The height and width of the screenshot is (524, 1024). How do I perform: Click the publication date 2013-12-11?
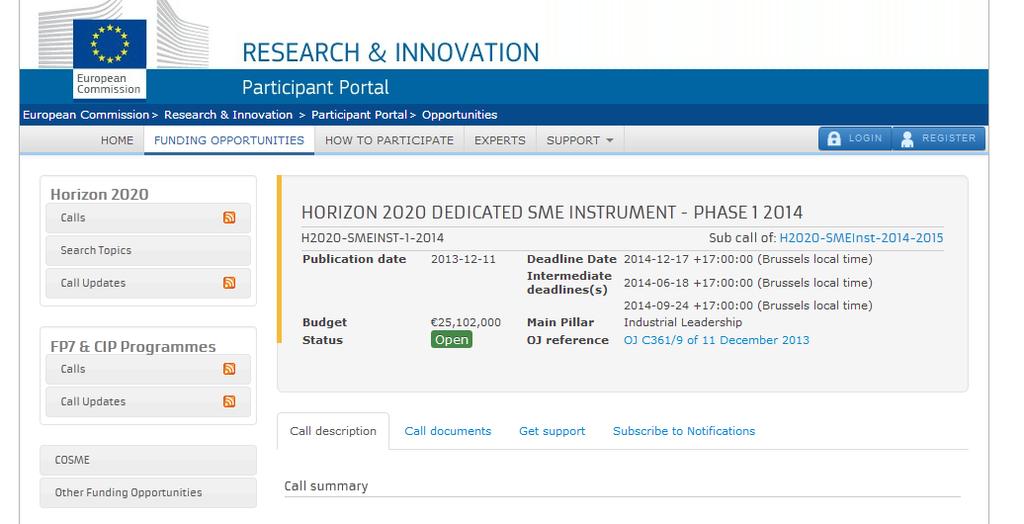click(463, 259)
